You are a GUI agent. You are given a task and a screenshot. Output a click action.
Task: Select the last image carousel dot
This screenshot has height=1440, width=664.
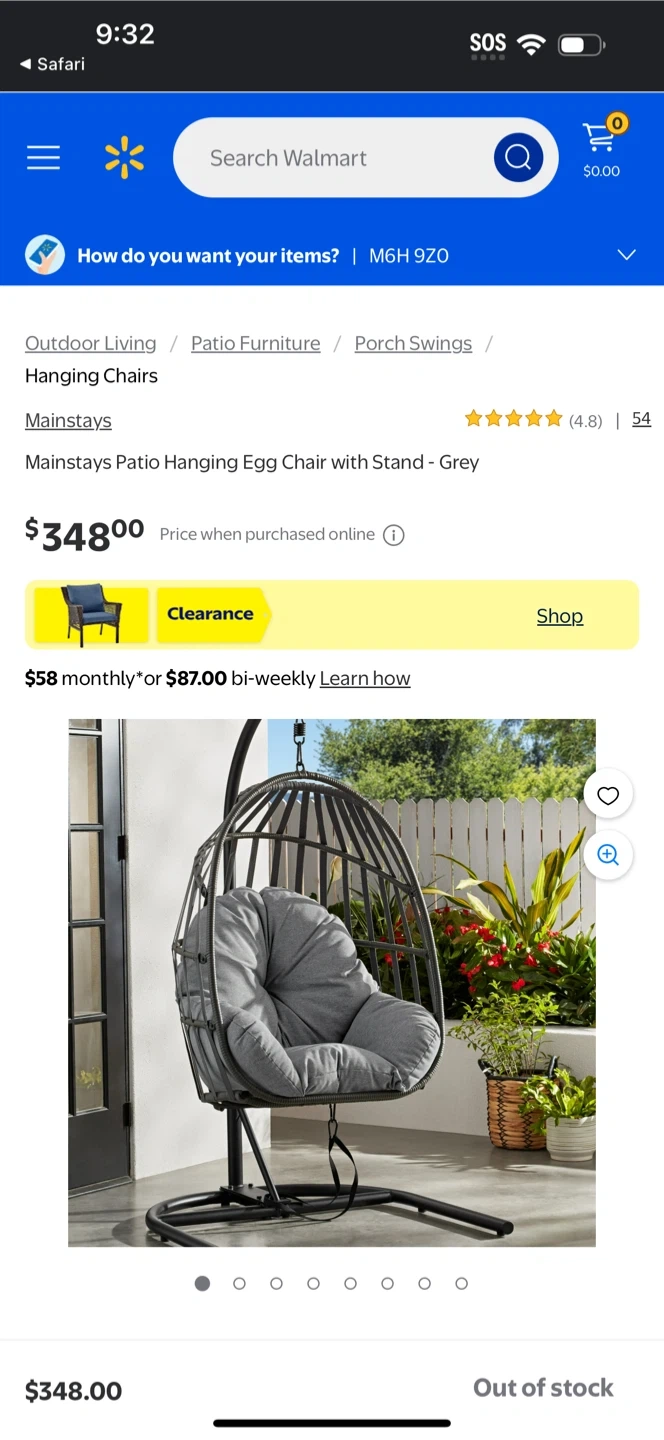coord(461,1284)
